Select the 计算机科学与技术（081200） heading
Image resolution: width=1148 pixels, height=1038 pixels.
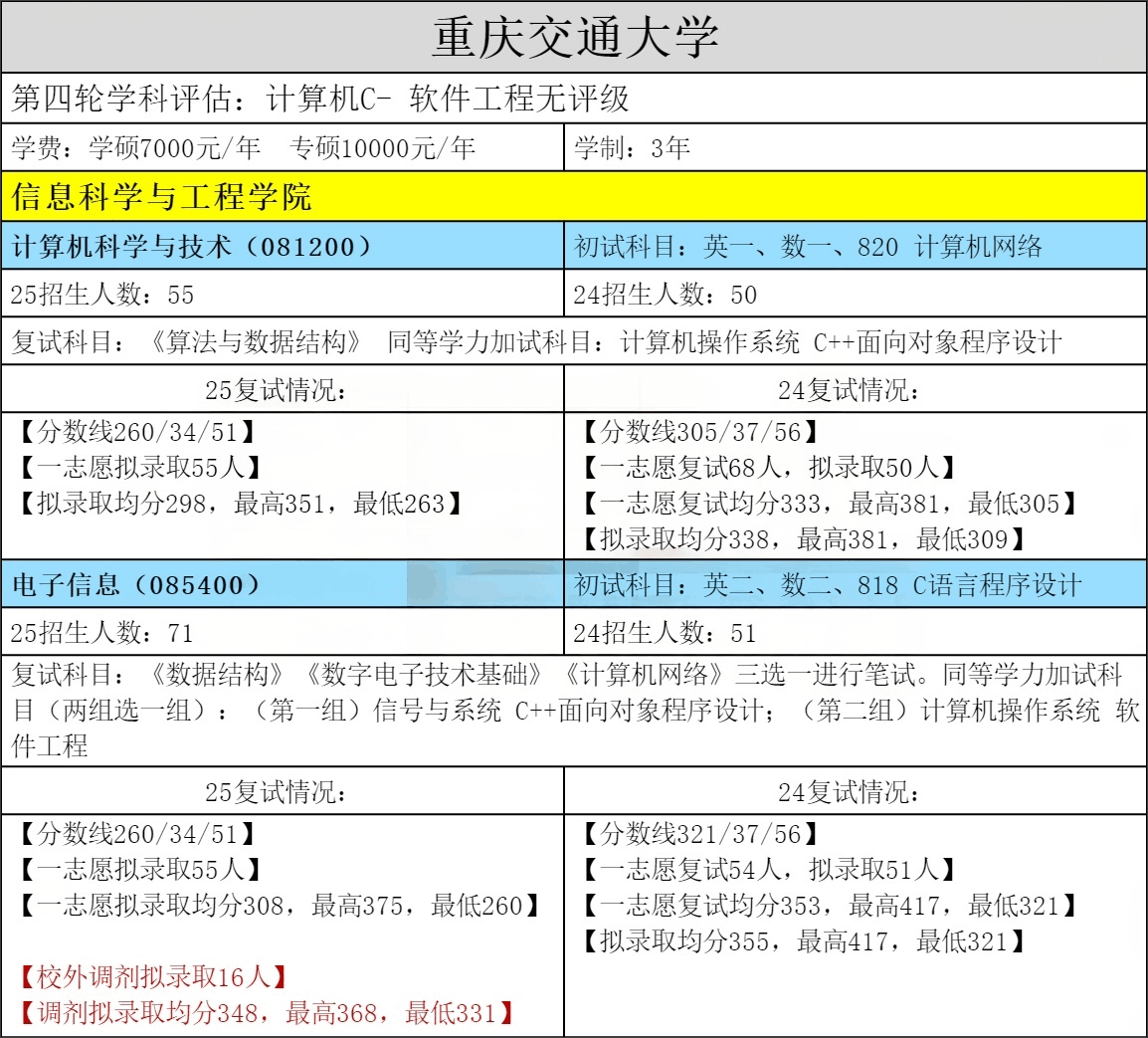pos(192,246)
